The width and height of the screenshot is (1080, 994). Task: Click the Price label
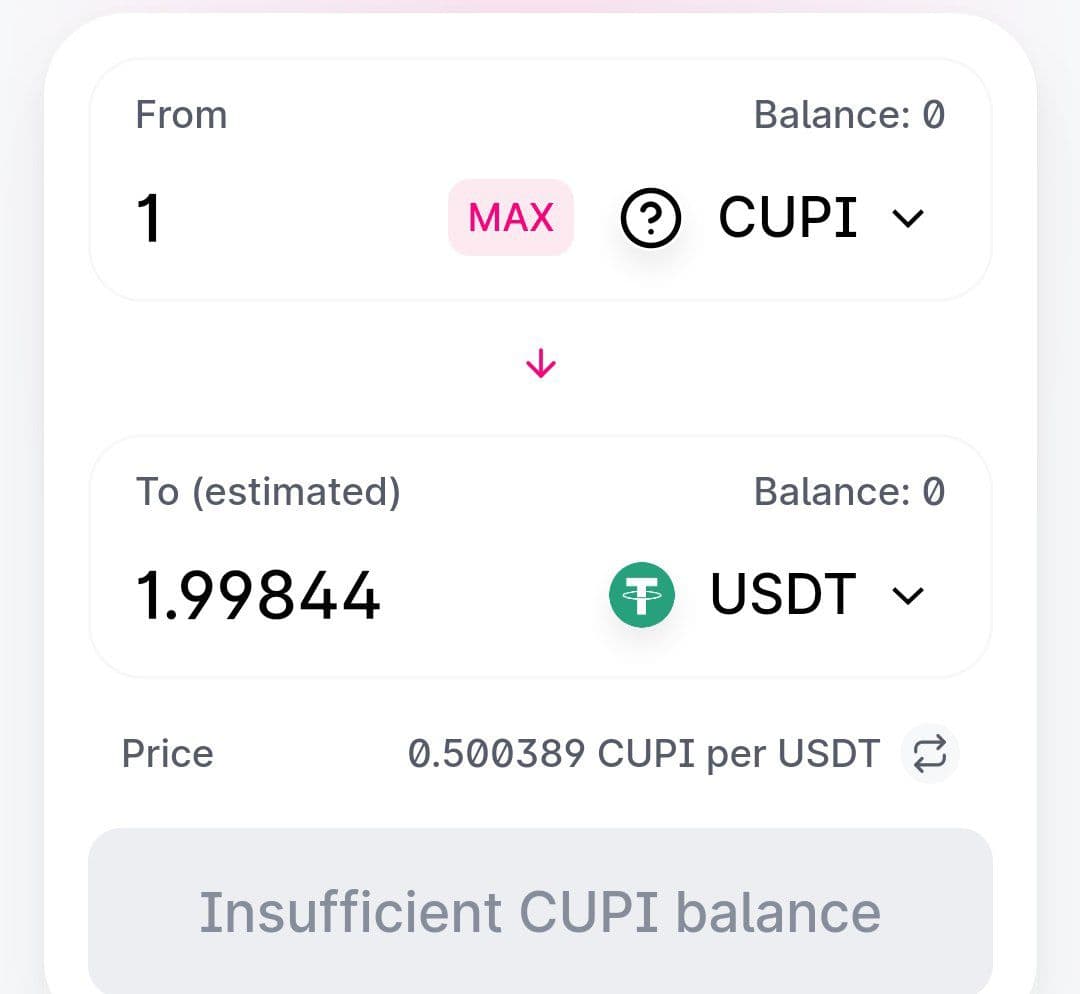coord(167,754)
